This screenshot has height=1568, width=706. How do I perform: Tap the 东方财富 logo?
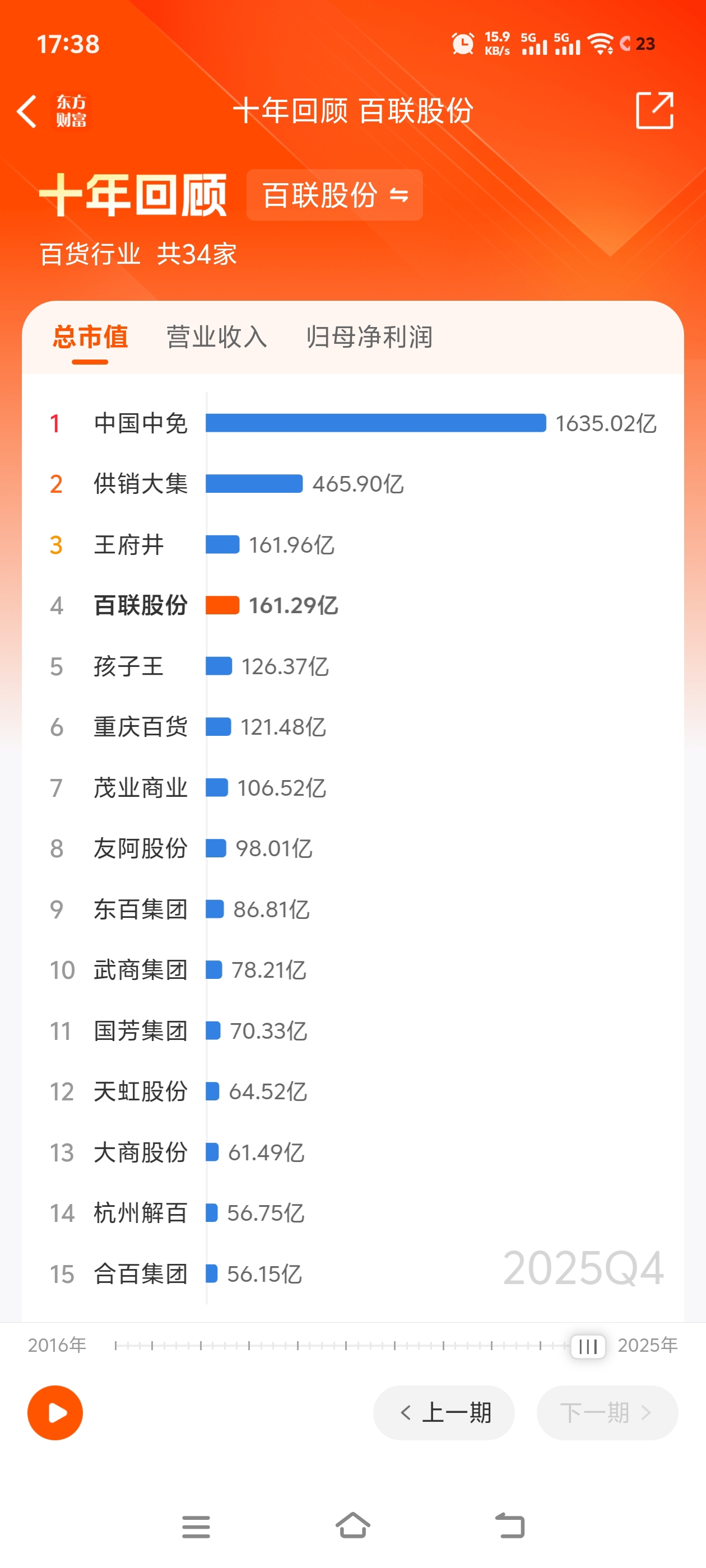pyautogui.click(x=71, y=111)
